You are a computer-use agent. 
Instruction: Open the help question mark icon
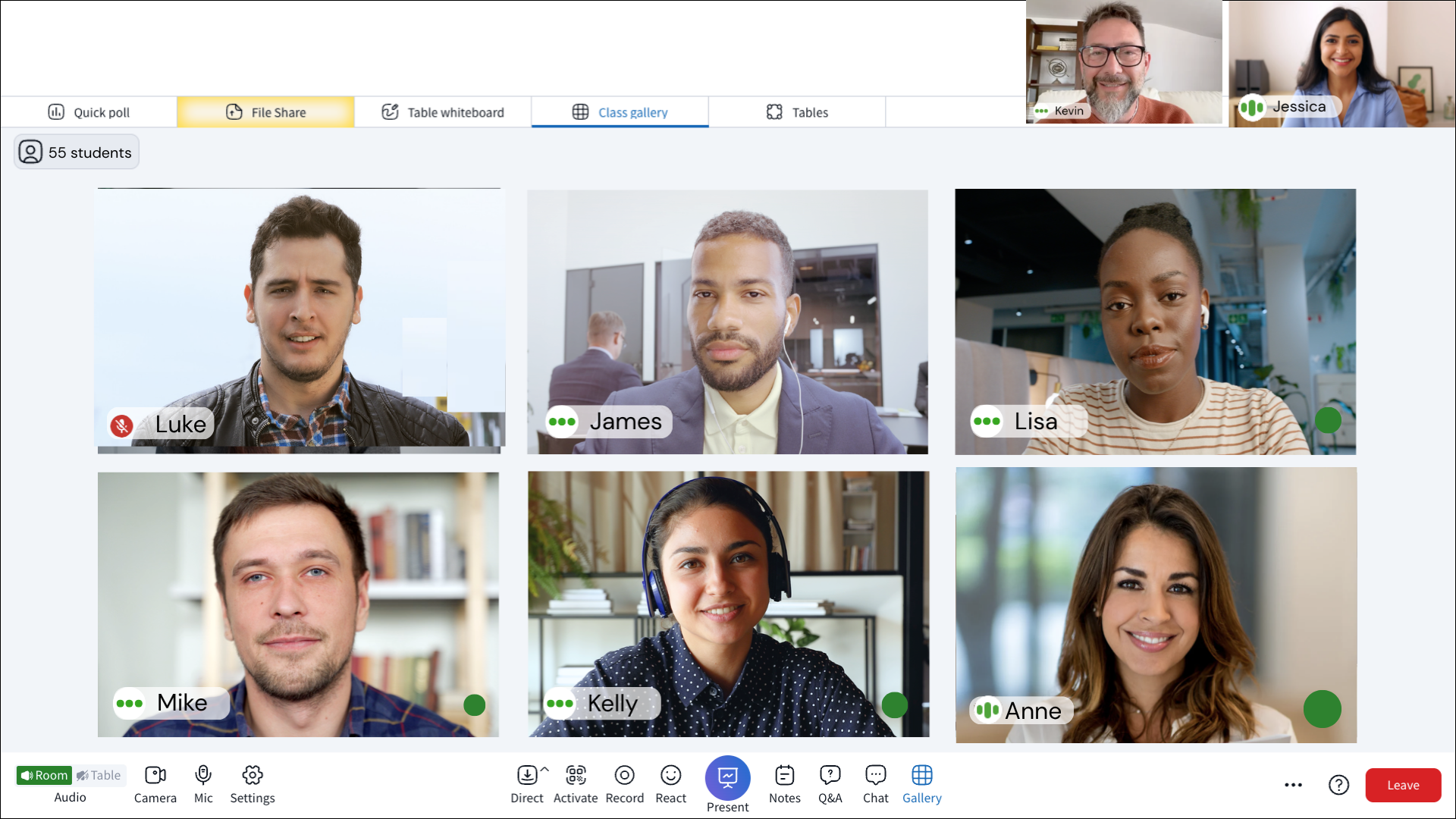pyautogui.click(x=1339, y=785)
